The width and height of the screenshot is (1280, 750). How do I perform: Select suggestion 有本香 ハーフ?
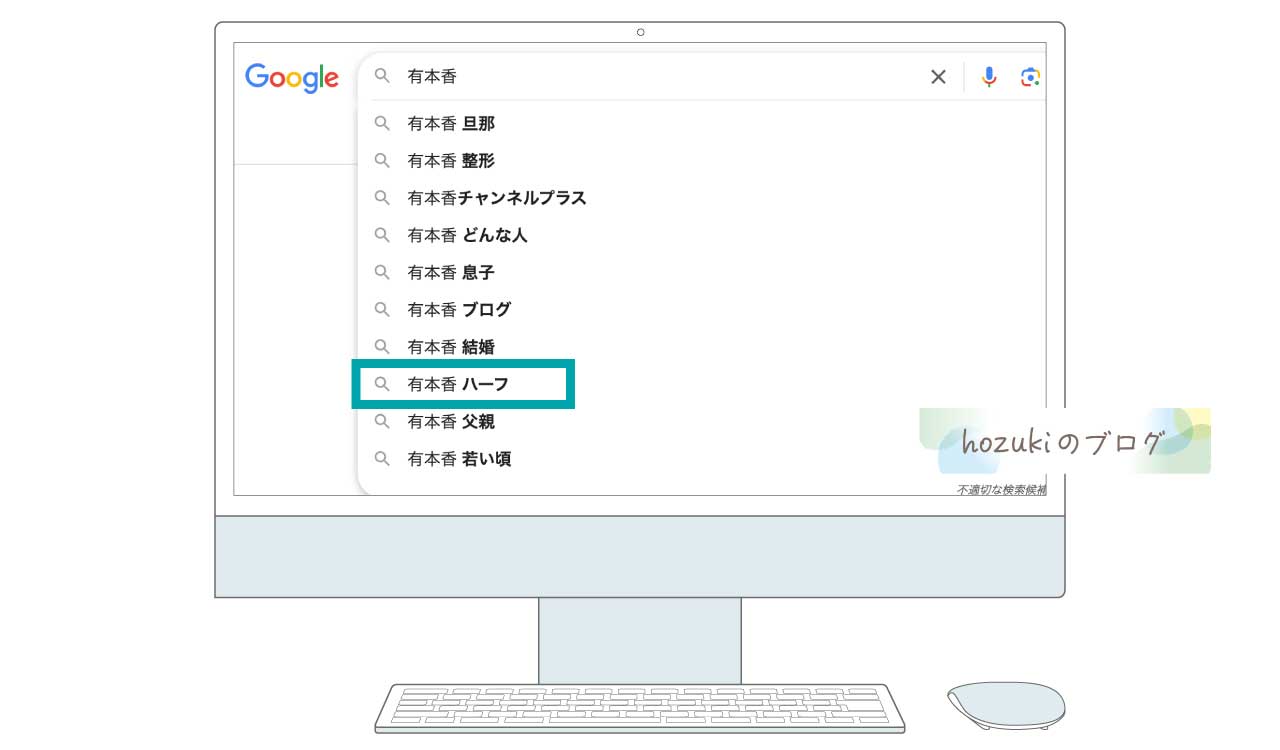[459, 384]
